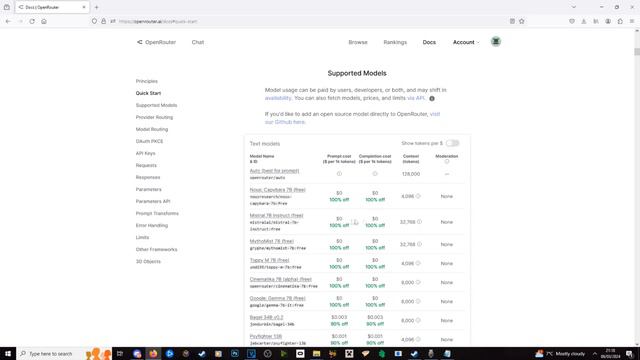Open the browser extensions puzzle icon
The image size is (640, 360).
point(620,21)
